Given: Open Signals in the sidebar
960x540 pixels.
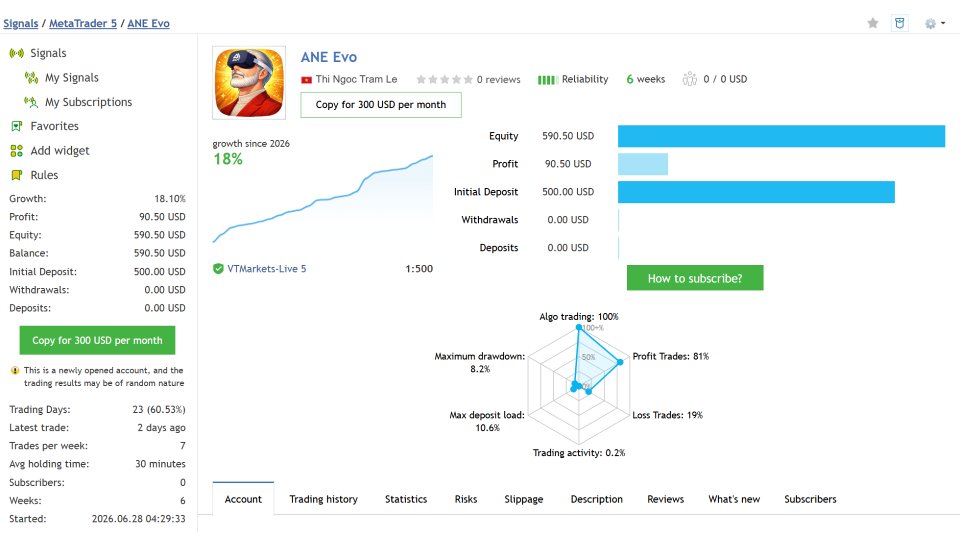Looking at the screenshot, I should click(x=48, y=53).
